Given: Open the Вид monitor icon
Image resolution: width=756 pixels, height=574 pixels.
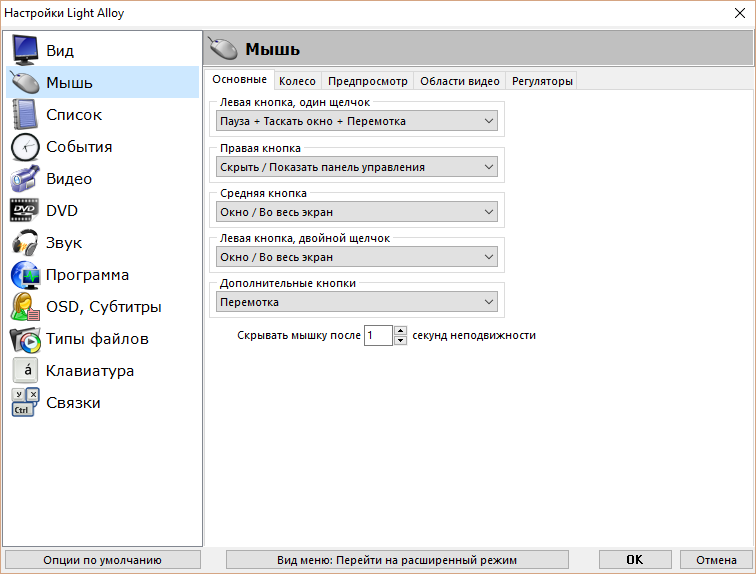Looking at the screenshot, I should pyautogui.click(x=25, y=50).
